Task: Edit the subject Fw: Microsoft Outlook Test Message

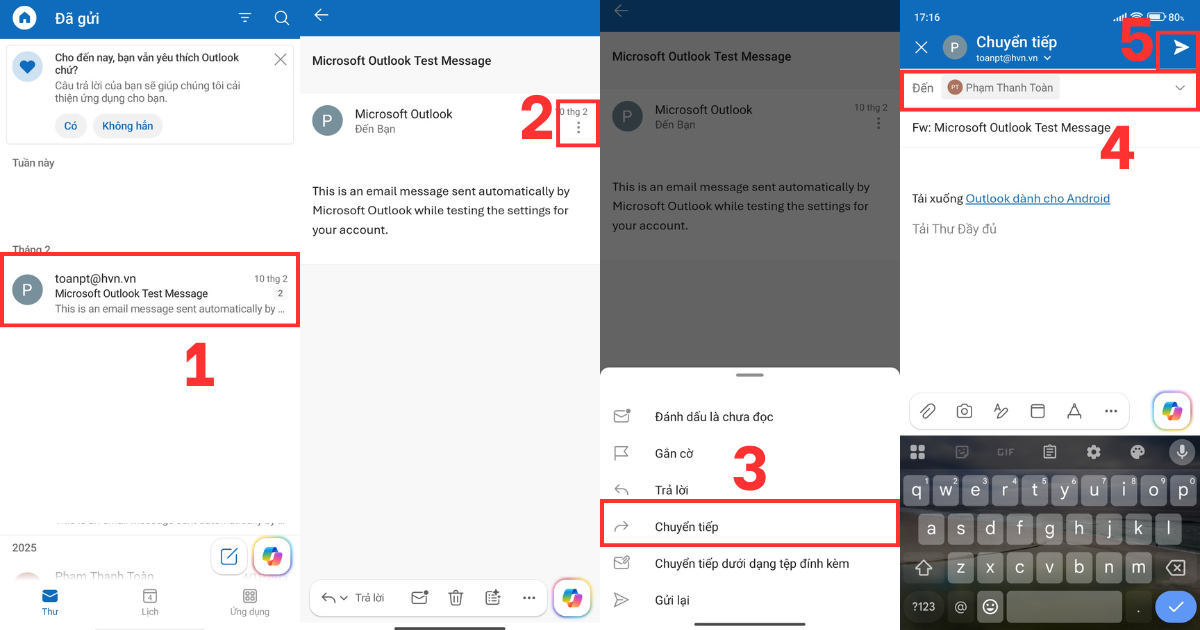Action: 1011,128
